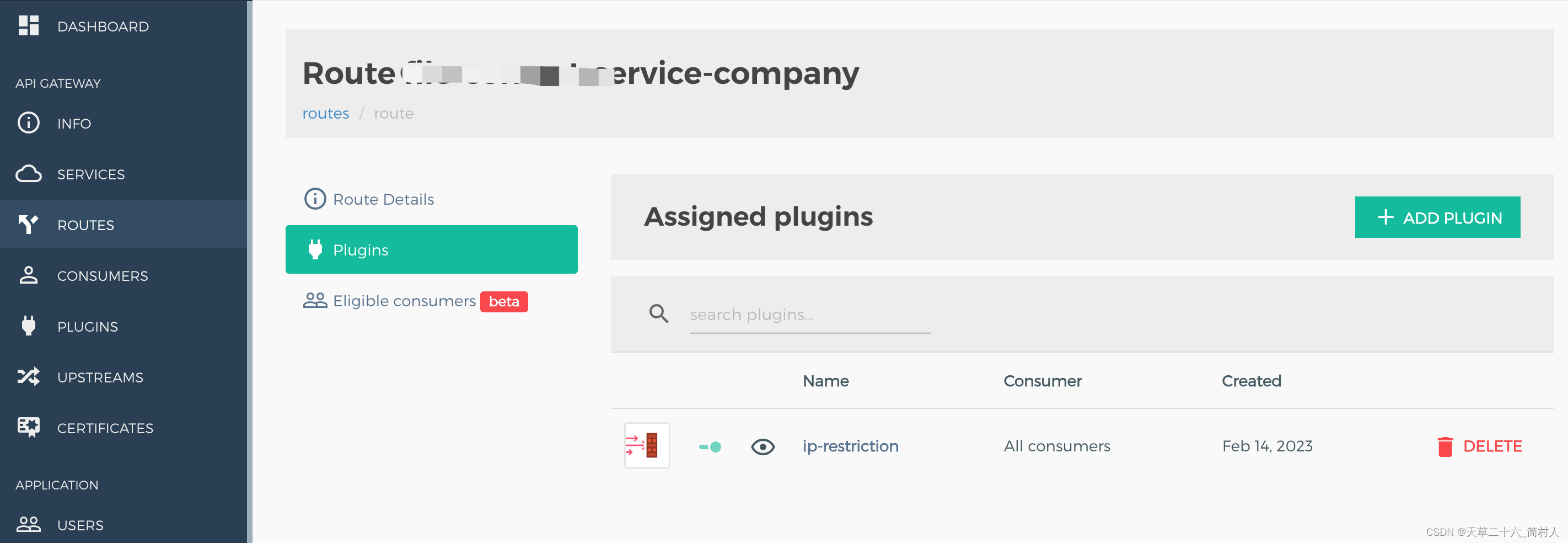Select the Eligible consumers tab
This screenshot has width=1568, height=543.
404,301
